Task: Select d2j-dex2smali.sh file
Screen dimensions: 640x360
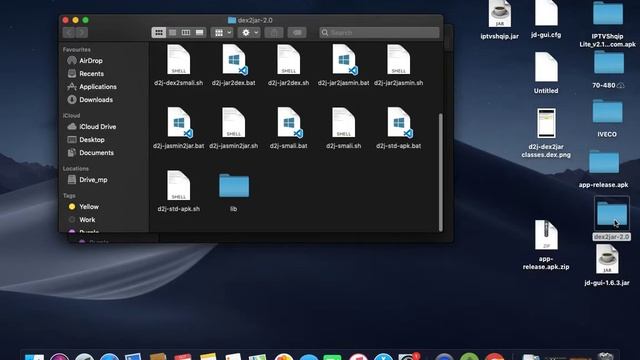Action: click(178, 65)
